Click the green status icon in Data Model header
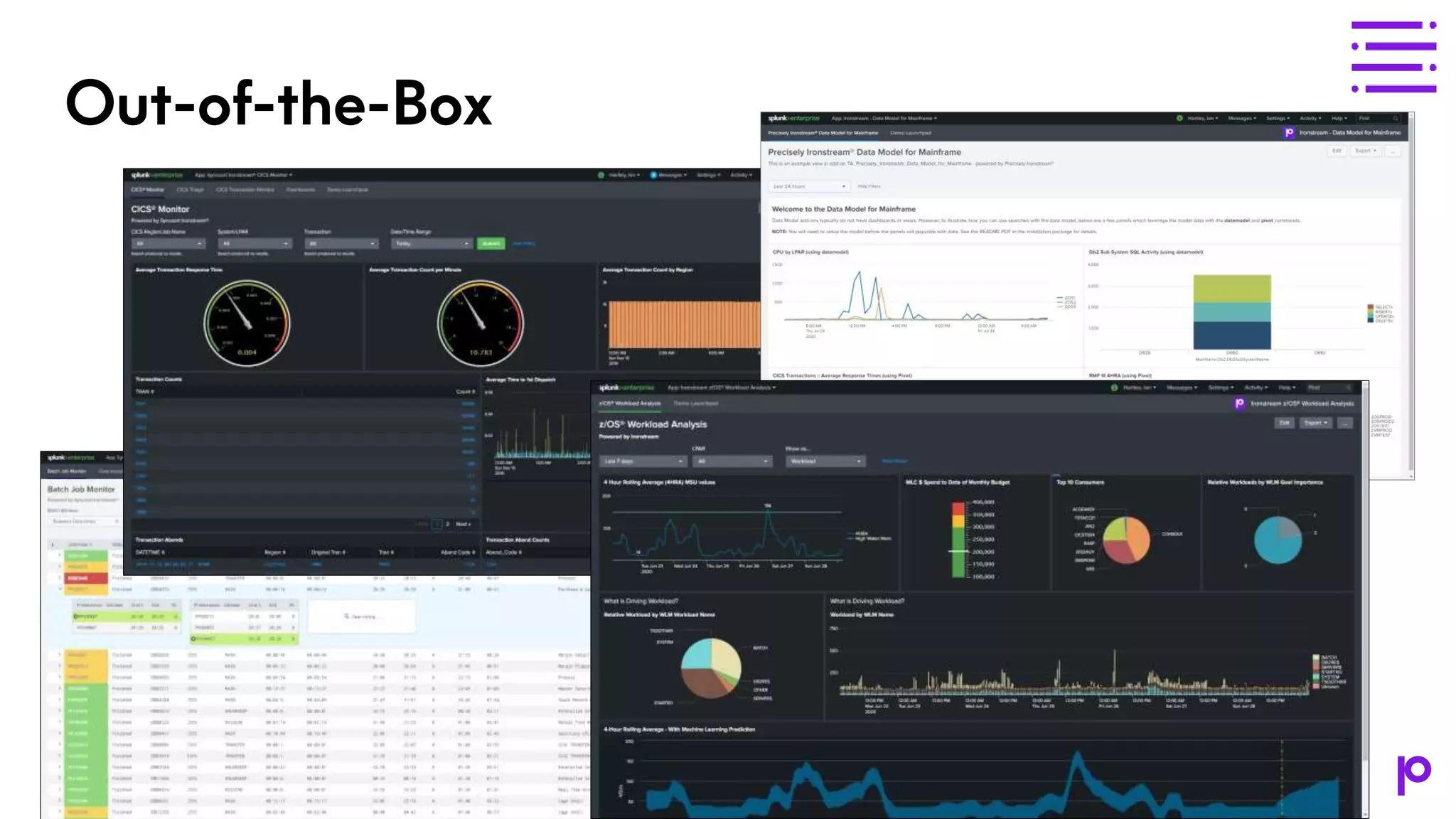 coord(1179,118)
